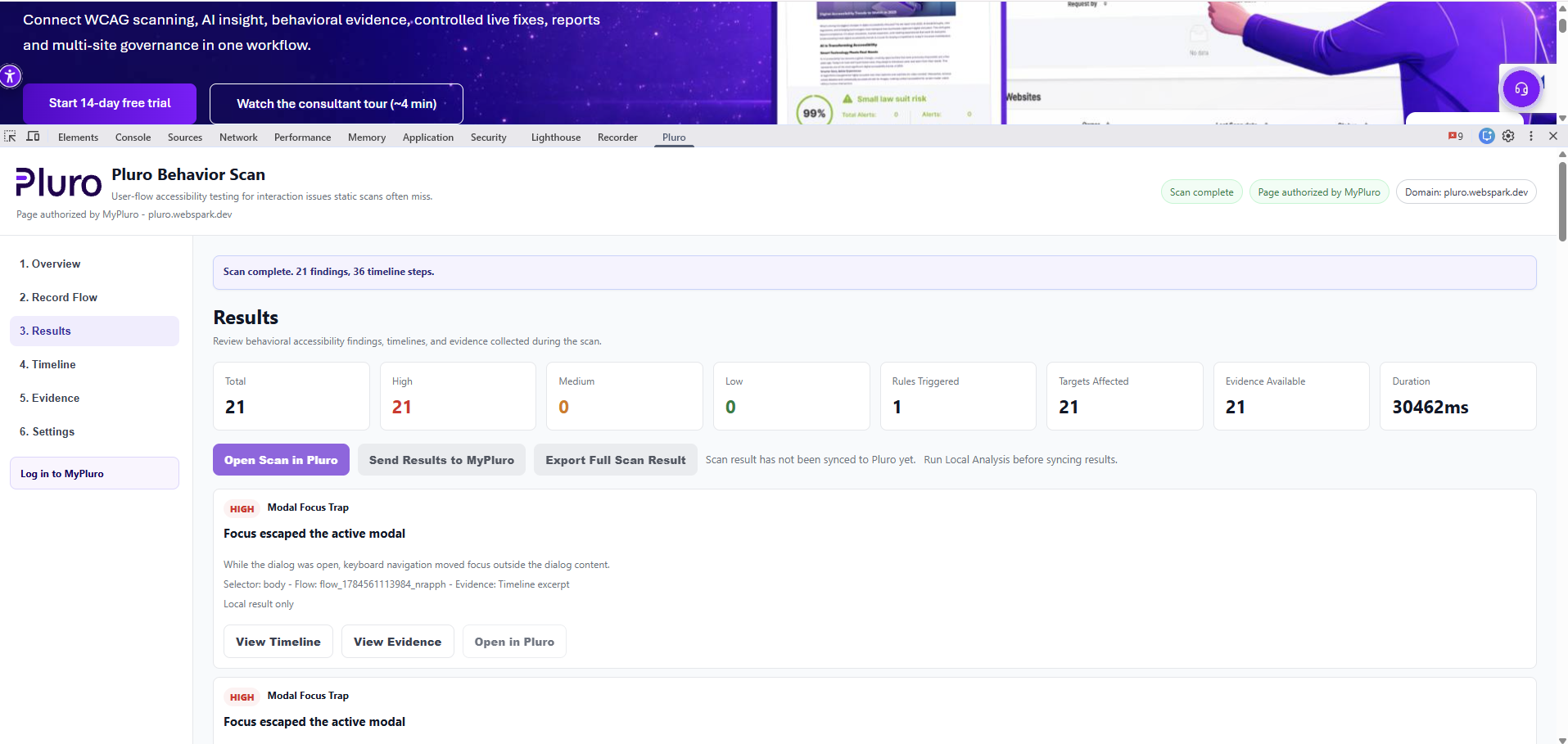Click the Selector: body flow evidence line
The height and width of the screenshot is (744, 1568).
(396, 584)
